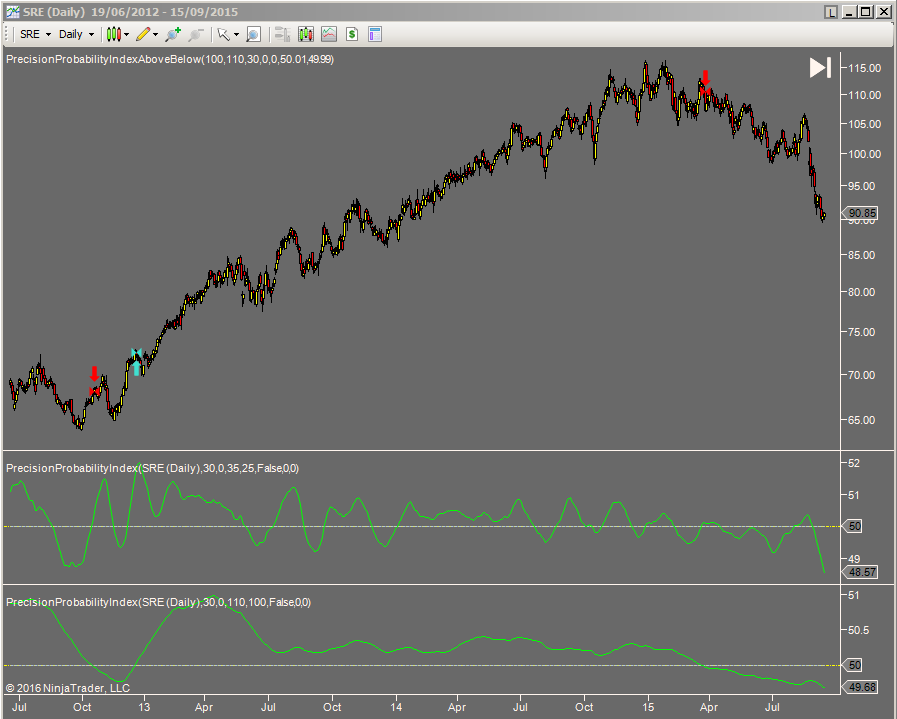Click the 90.85 current price marker
The image size is (897, 719).
(860, 213)
